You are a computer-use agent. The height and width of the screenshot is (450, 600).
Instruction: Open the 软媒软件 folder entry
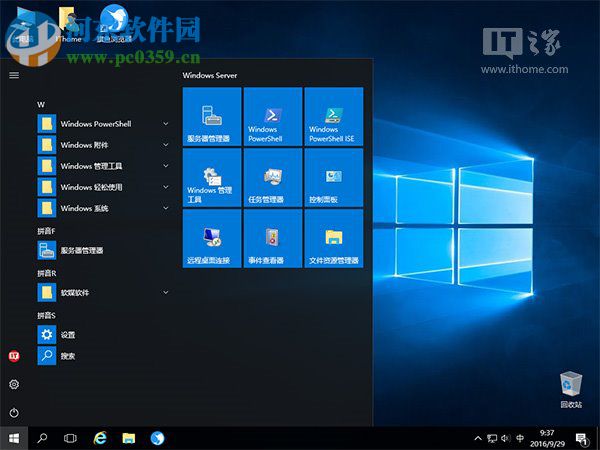pos(104,293)
